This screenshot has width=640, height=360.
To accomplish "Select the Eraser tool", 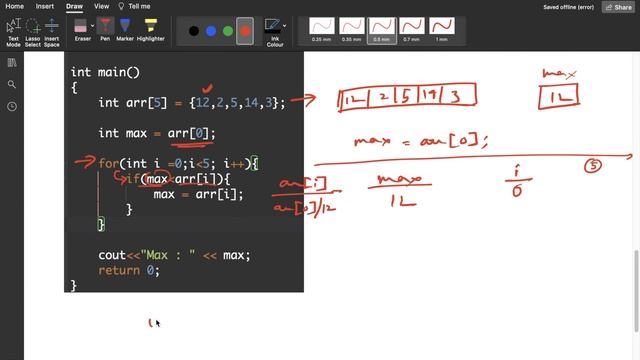I will pos(82,30).
